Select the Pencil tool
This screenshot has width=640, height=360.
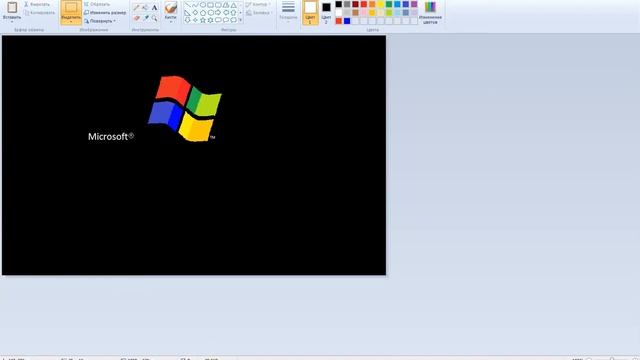tap(136, 7)
